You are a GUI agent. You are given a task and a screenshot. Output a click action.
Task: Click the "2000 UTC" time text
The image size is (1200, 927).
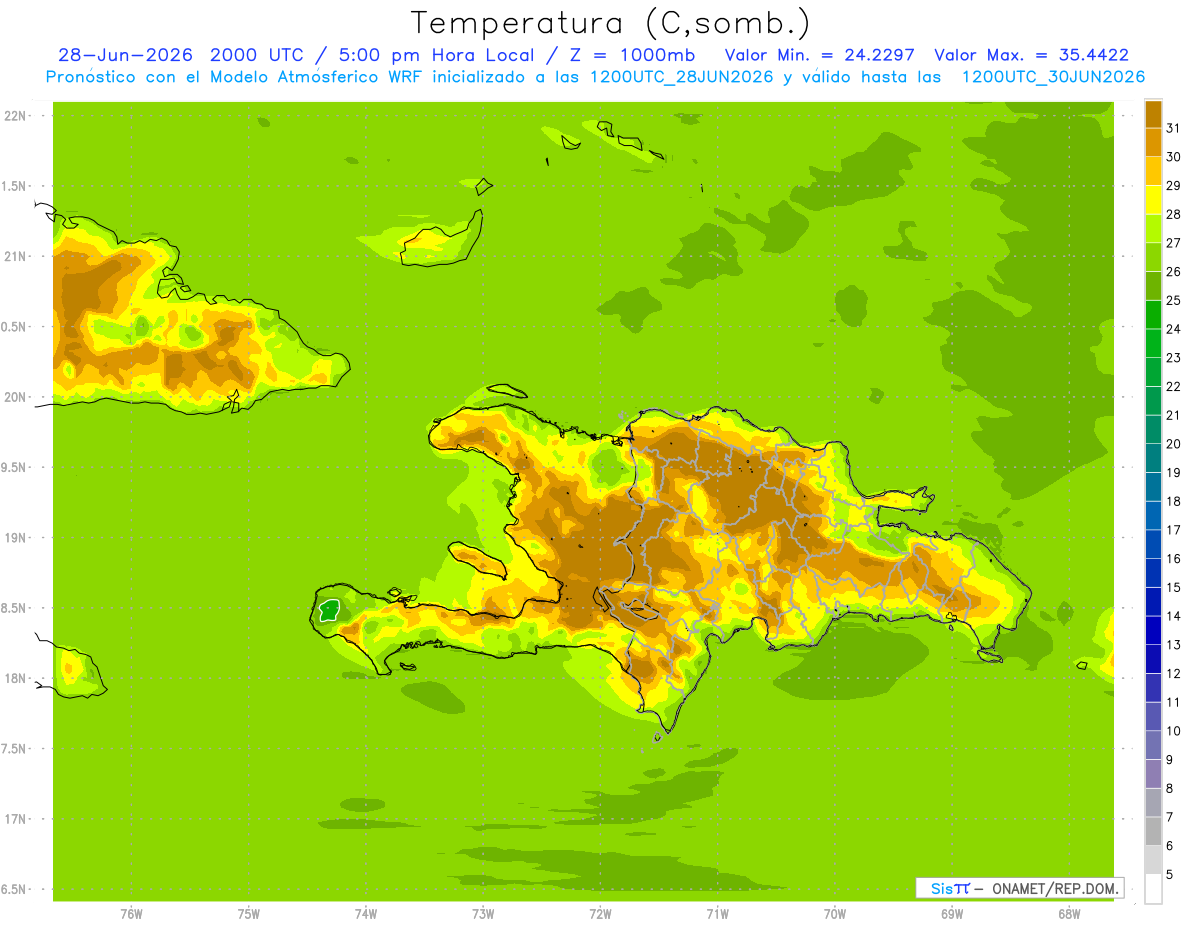tap(258, 55)
